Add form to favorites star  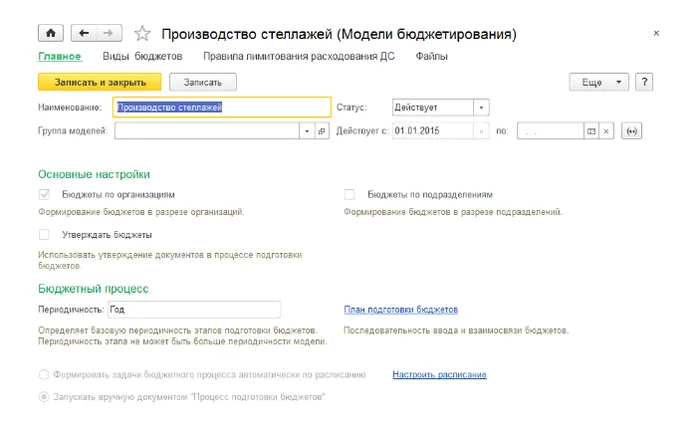[x=142, y=33]
